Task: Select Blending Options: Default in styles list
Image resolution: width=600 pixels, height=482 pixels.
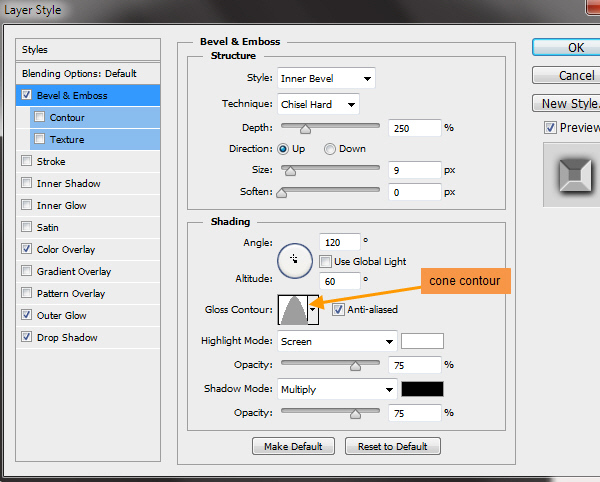Action: point(79,74)
